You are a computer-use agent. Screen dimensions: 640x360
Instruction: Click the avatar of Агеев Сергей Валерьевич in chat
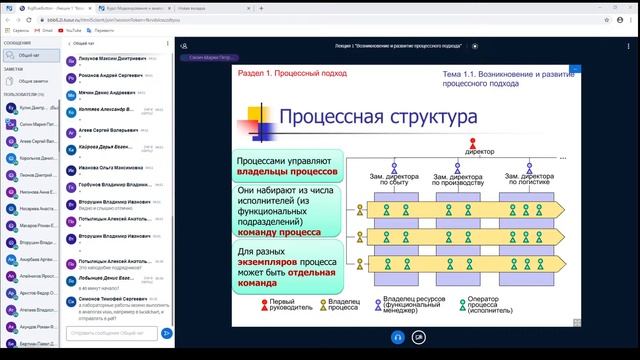(71, 133)
